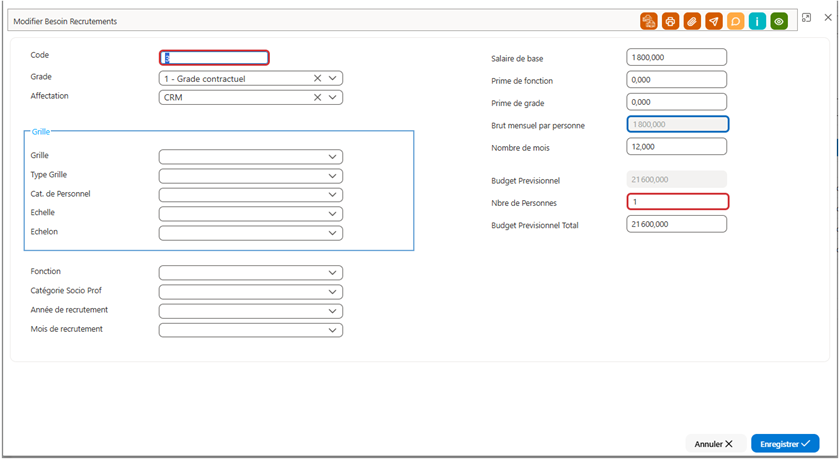Screen dimensions: 840x460
Task: Expand the Affectation dropdown
Action: [332, 97]
